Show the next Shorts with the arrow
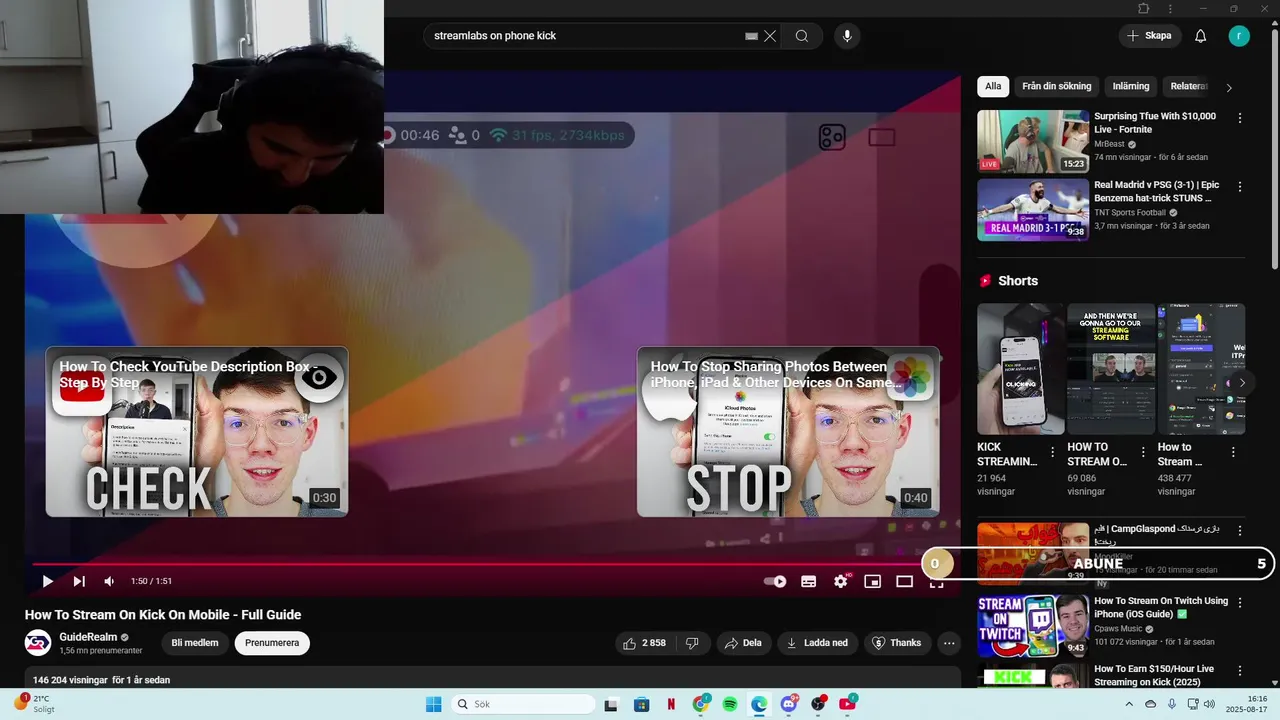 [x=1242, y=383]
